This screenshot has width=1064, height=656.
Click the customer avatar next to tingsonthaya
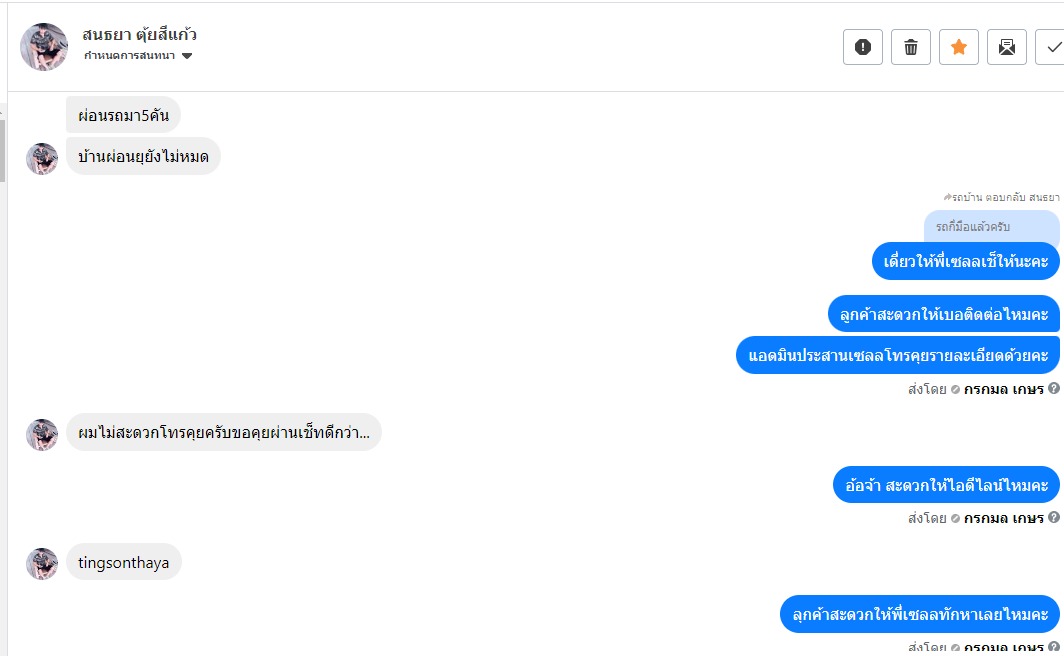coord(42,564)
